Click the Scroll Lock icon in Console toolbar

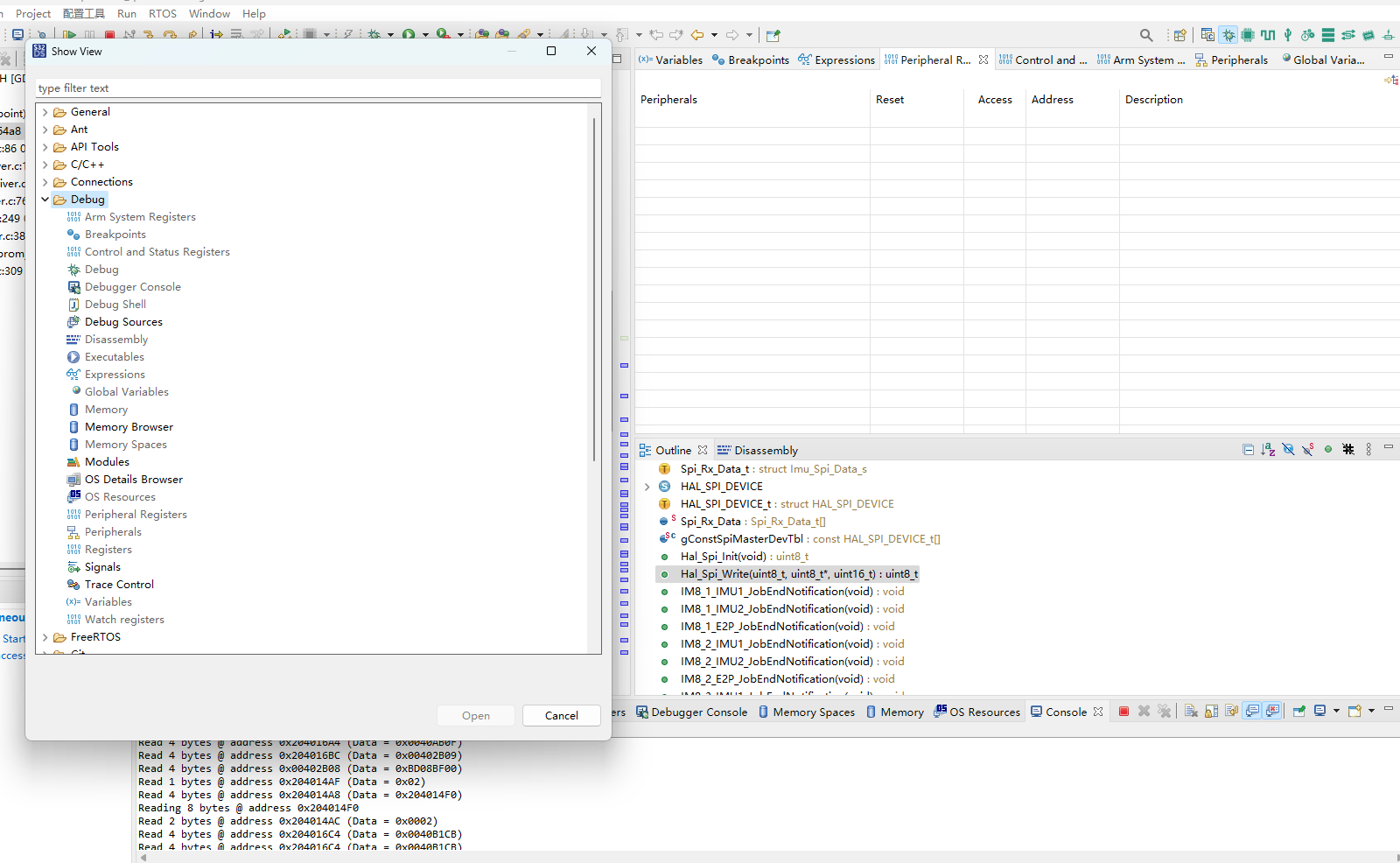click(1210, 711)
